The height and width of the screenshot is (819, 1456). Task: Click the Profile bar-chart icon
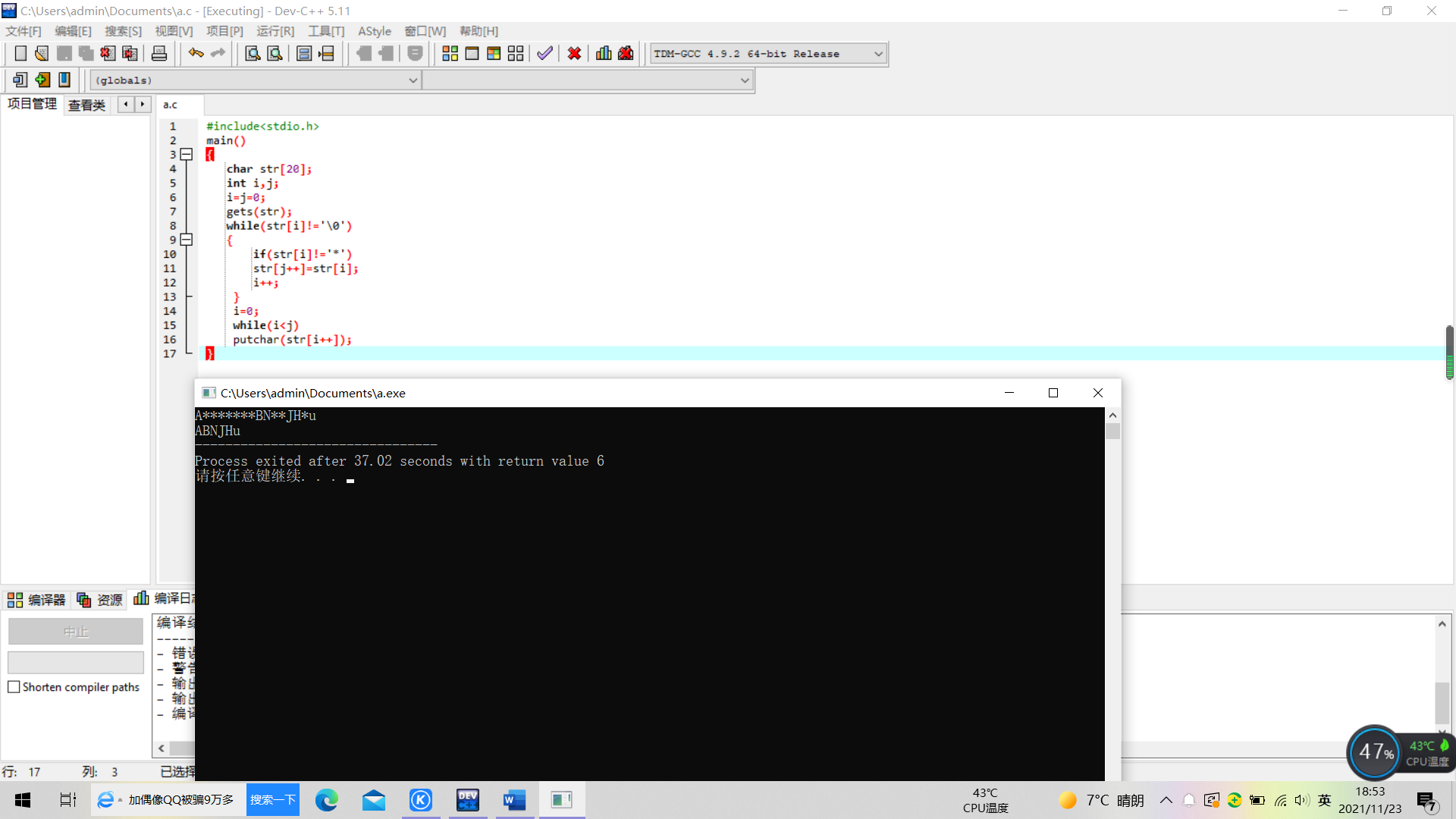tap(604, 54)
